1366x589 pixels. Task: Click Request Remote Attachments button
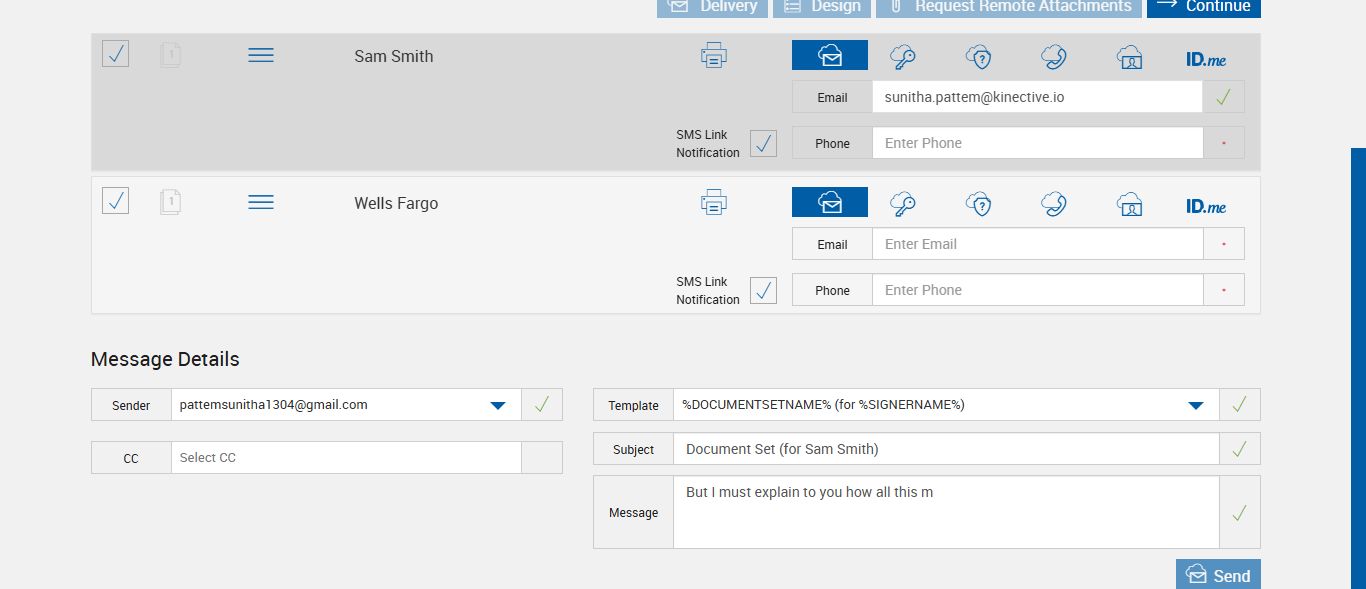pos(1009,7)
